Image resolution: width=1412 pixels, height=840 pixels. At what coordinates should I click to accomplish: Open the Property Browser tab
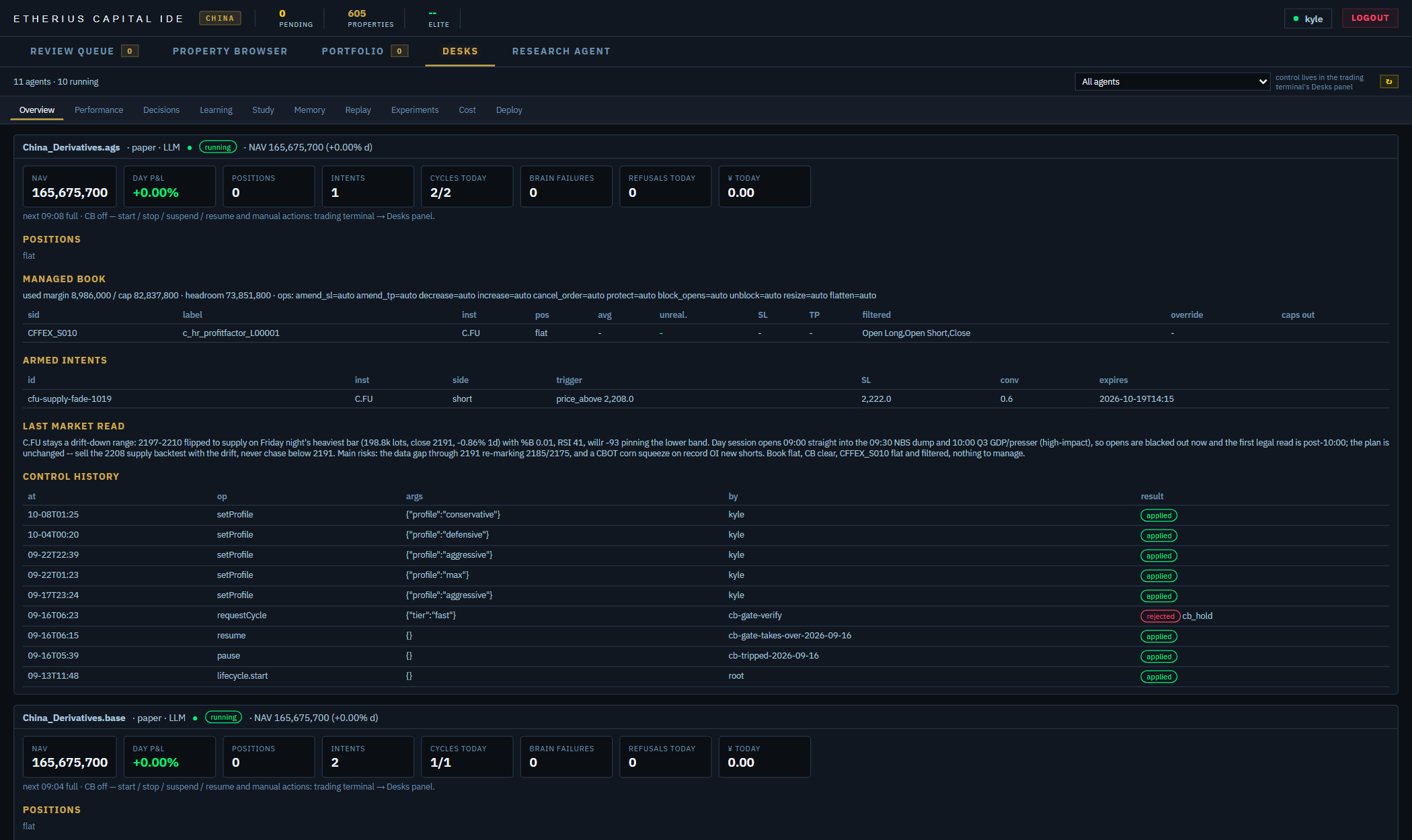(230, 51)
